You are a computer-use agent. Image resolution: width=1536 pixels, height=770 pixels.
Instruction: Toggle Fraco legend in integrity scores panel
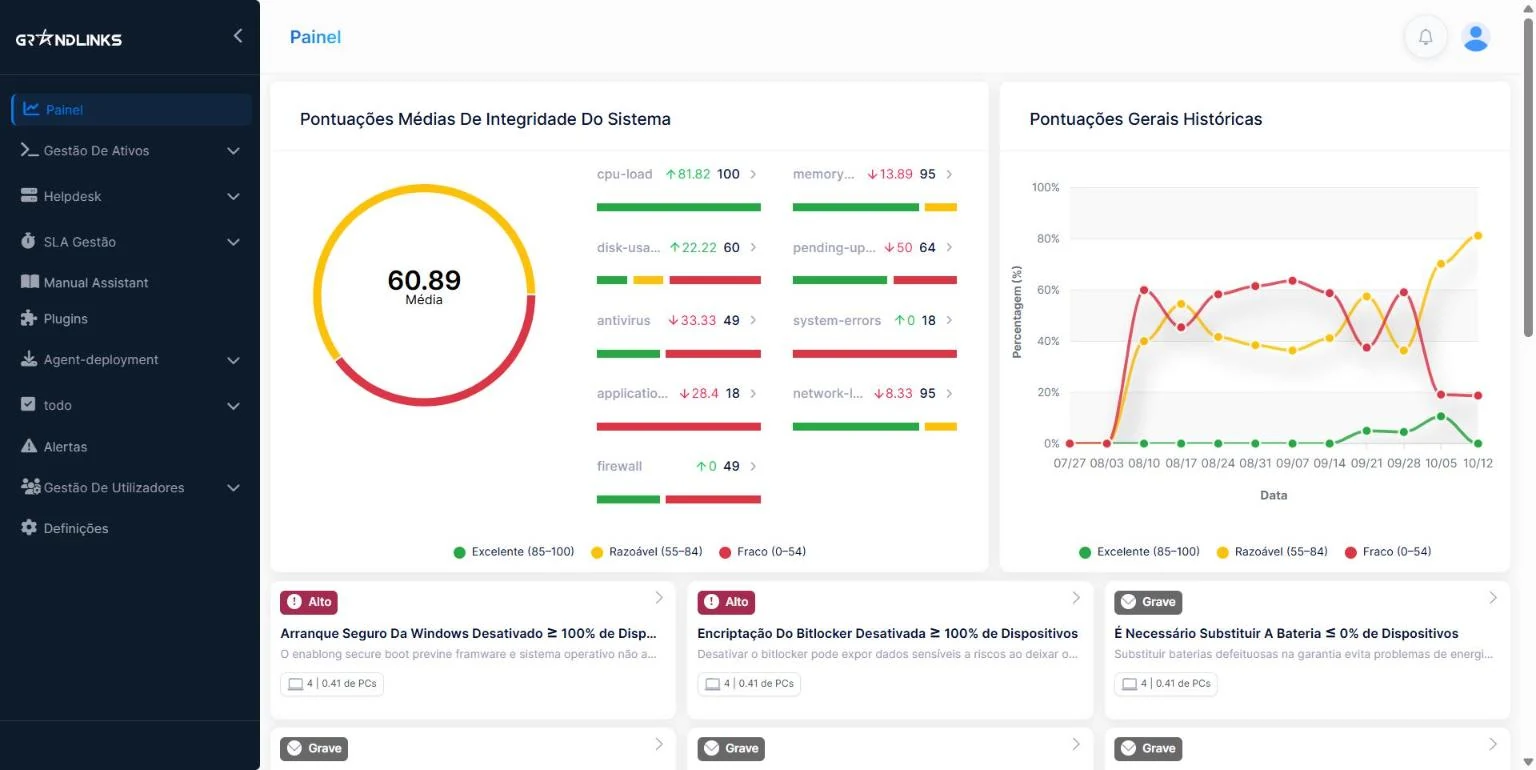tap(762, 551)
